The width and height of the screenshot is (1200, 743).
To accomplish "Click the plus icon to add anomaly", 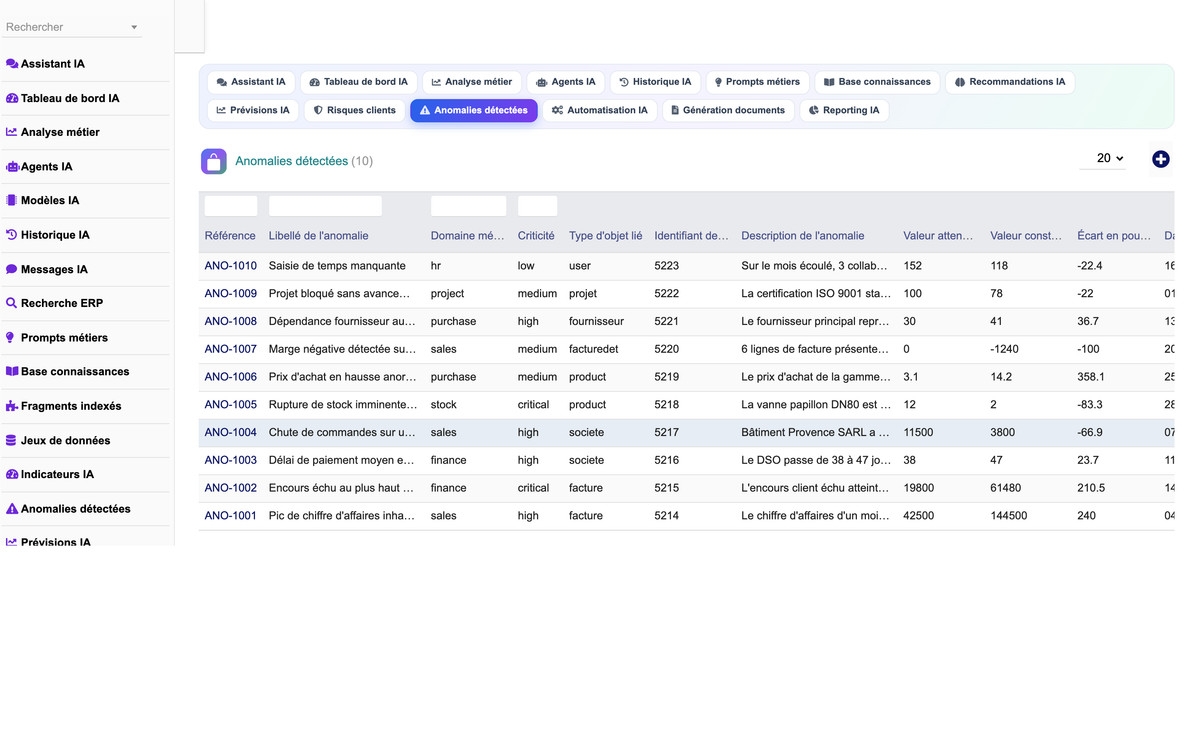I will pyautogui.click(x=1160, y=159).
